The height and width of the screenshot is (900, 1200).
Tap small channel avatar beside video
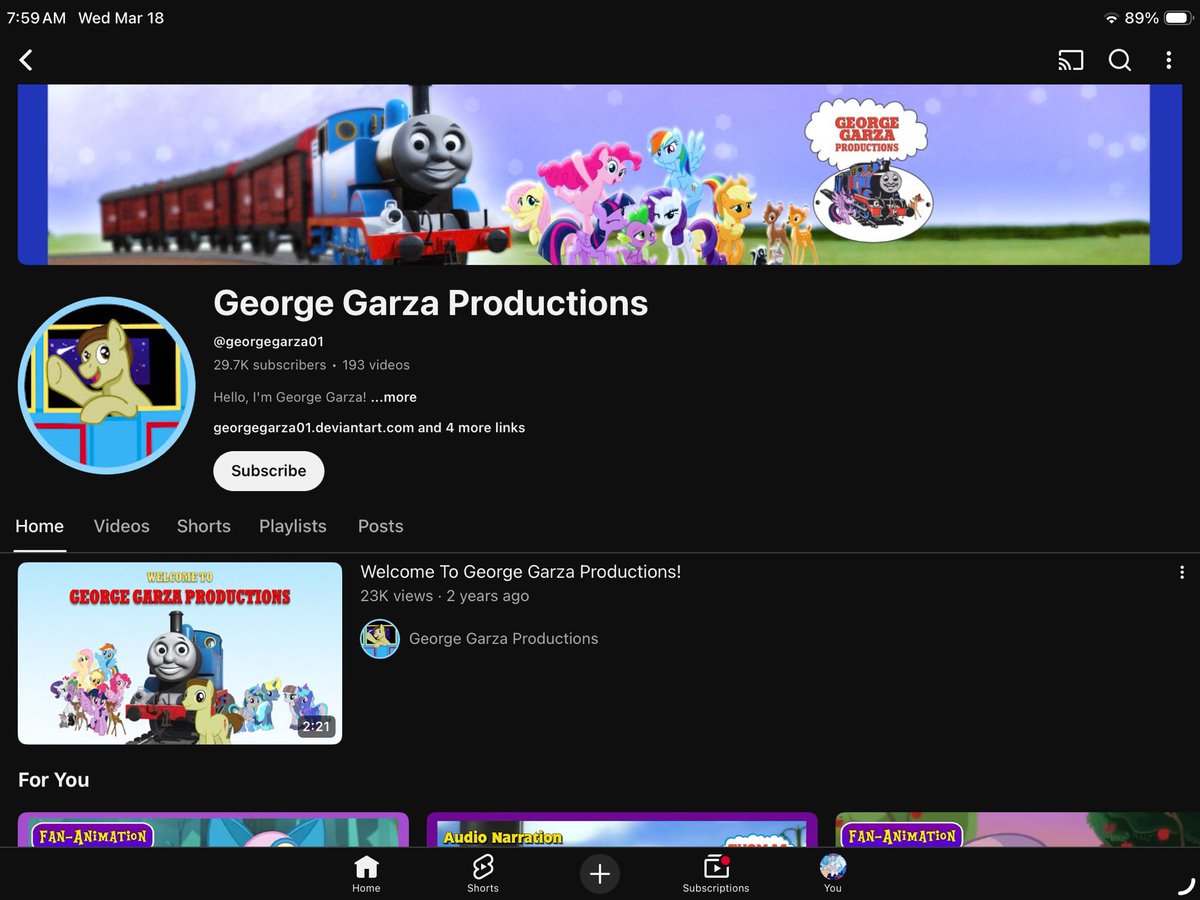(380, 639)
